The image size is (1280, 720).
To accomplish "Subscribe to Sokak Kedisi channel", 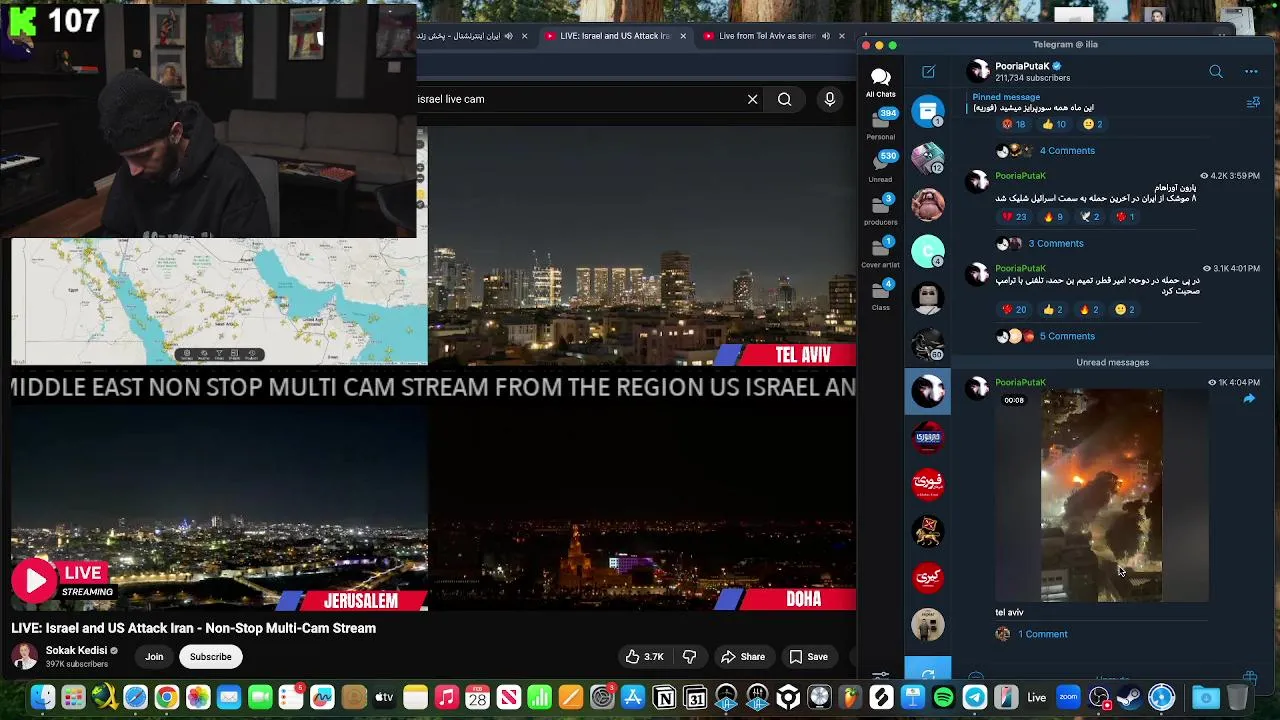I will coord(211,657).
